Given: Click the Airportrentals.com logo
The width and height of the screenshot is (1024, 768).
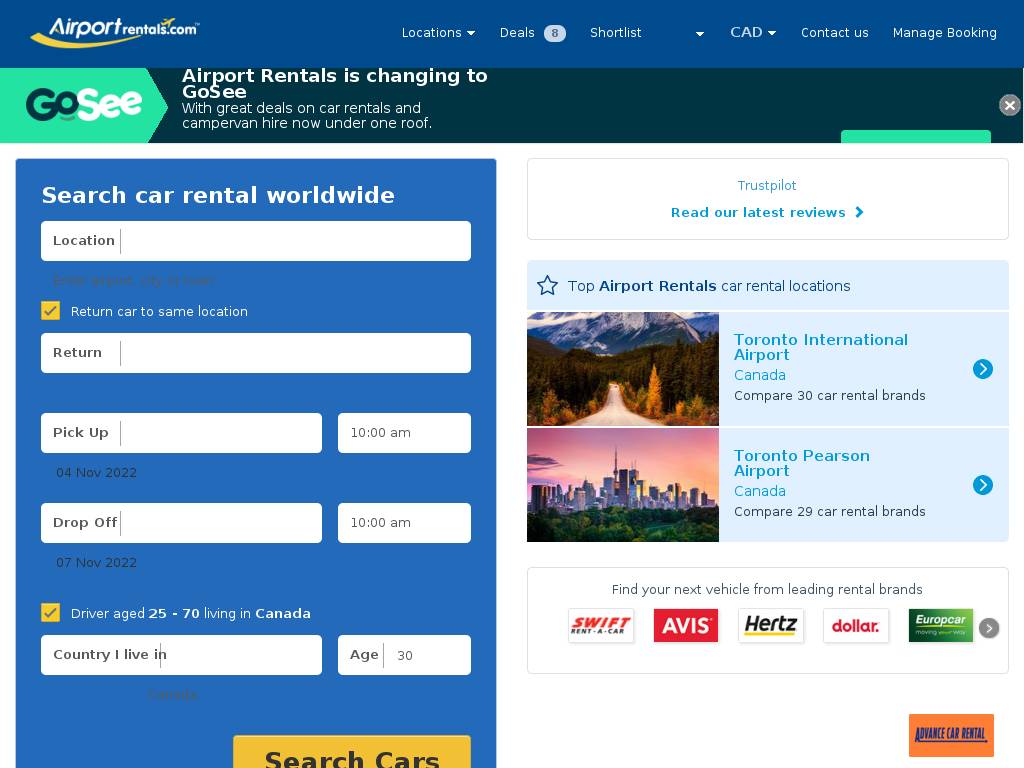Looking at the screenshot, I should tap(115, 32).
